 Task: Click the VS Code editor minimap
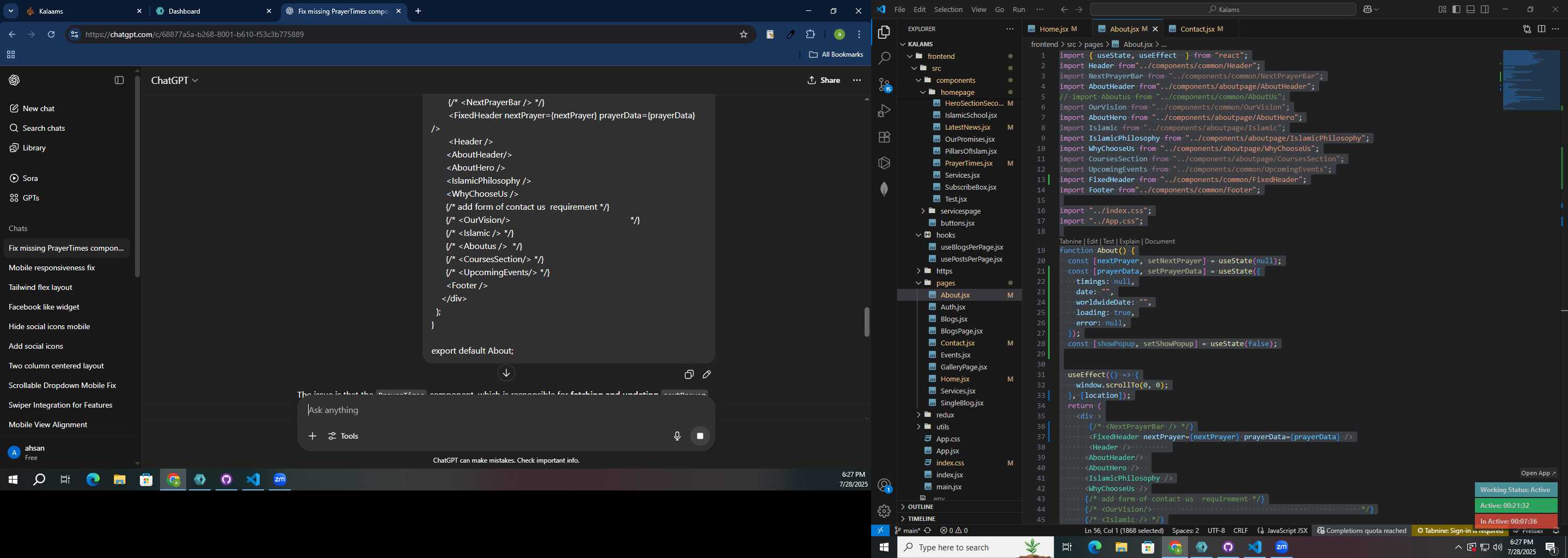[x=1532, y=81]
